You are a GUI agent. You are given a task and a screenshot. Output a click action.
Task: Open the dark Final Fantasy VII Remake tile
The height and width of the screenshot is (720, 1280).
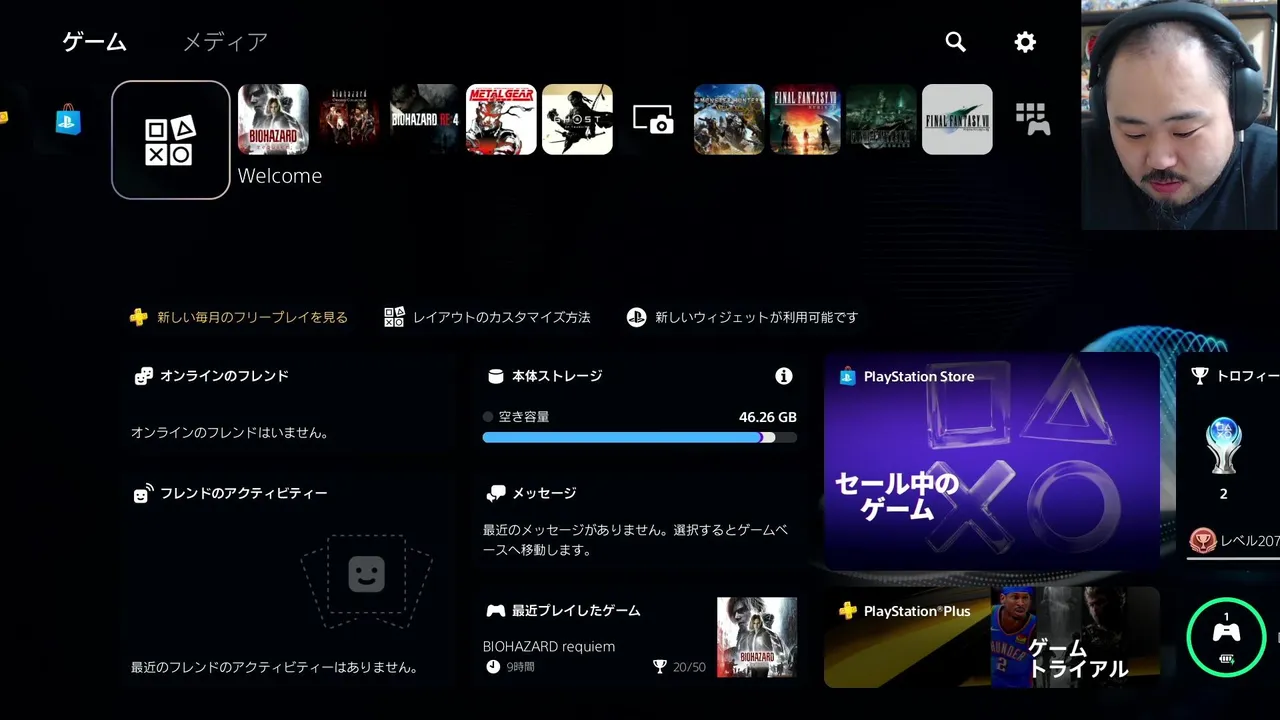[x=881, y=119]
